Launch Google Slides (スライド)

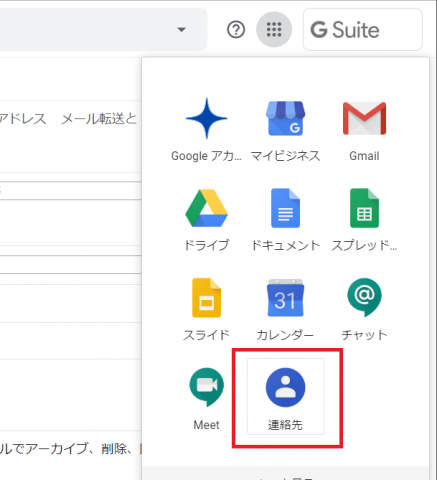tap(206, 298)
